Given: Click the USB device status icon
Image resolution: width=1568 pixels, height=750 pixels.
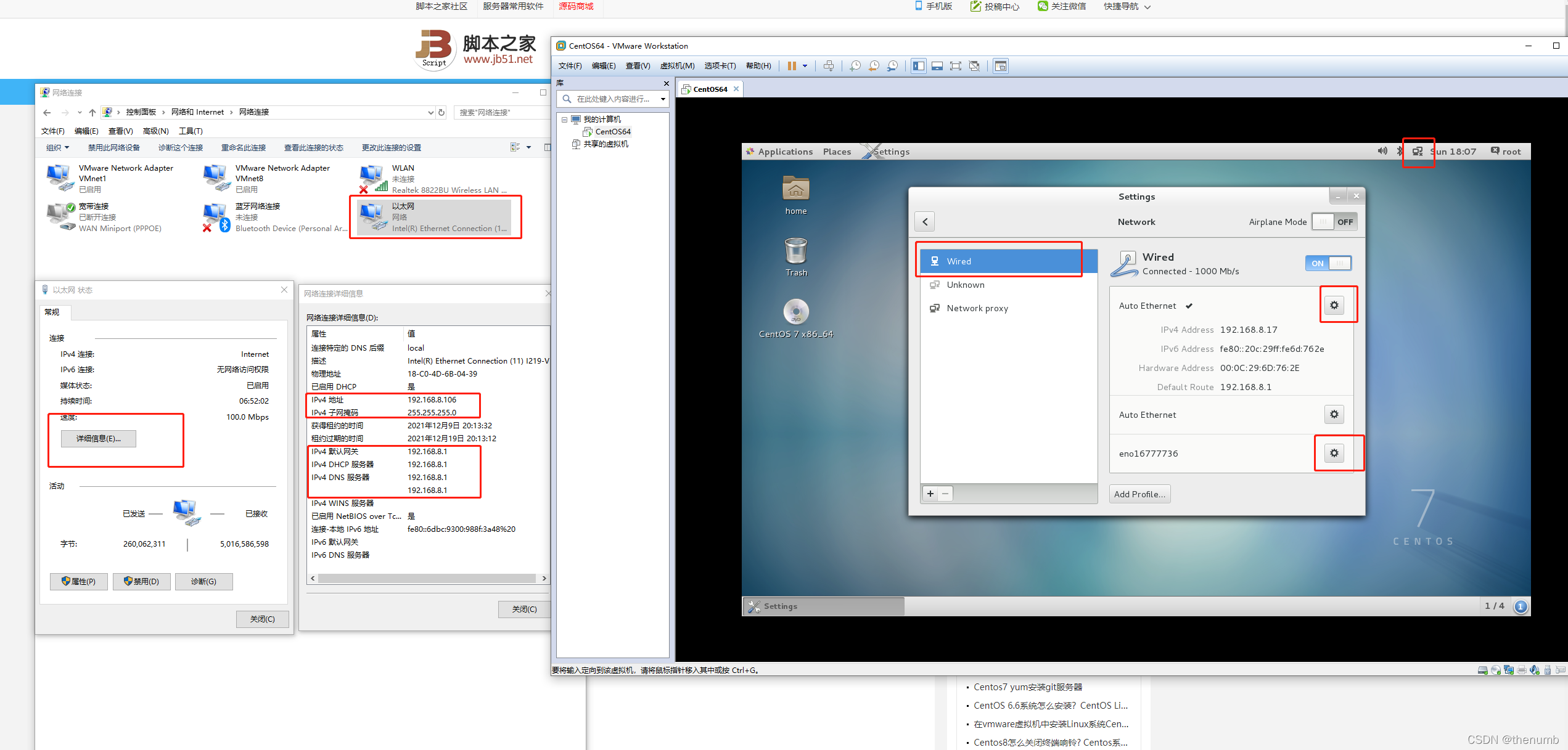Looking at the screenshot, I should pyautogui.click(x=1548, y=670).
